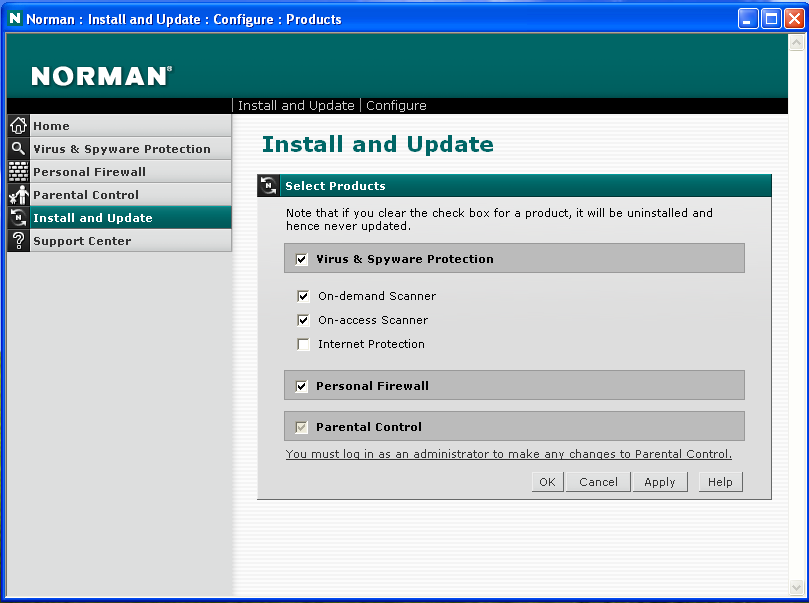Click the Parental Control people icon
This screenshot has width=809, height=603.
click(x=18, y=195)
